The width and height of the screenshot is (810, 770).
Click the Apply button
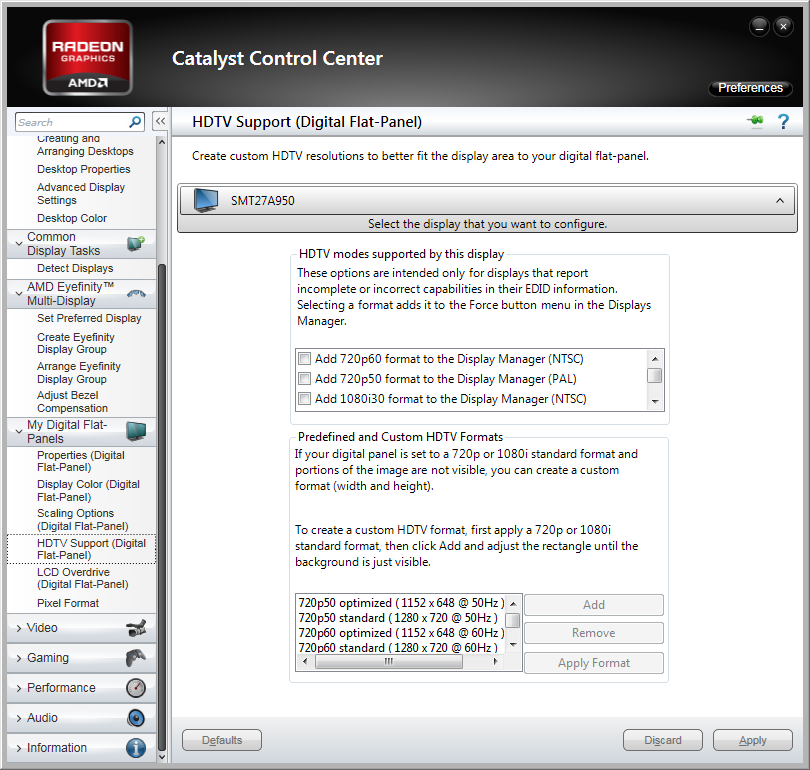(x=753, y=740)
